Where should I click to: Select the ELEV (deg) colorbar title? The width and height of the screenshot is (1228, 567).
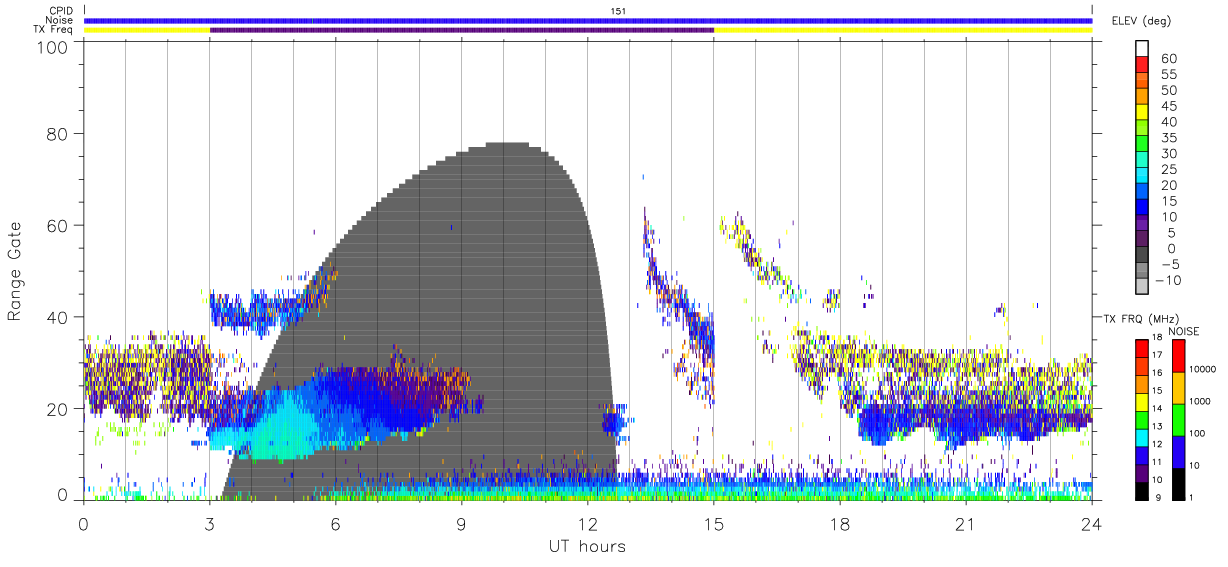click(x=1142, y=20)
